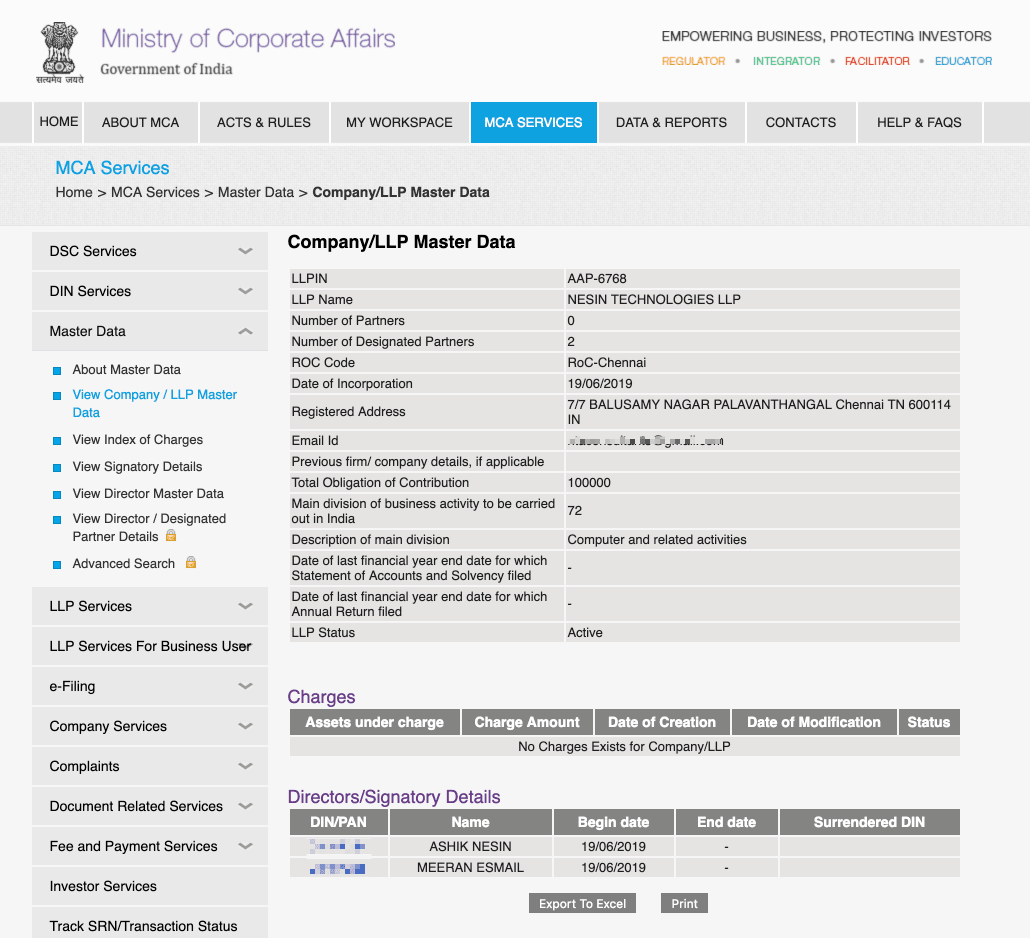The image size is (1030, 938).
Task: Expand Fee and Payment Services chevron
Action: (x=245, y=847)
